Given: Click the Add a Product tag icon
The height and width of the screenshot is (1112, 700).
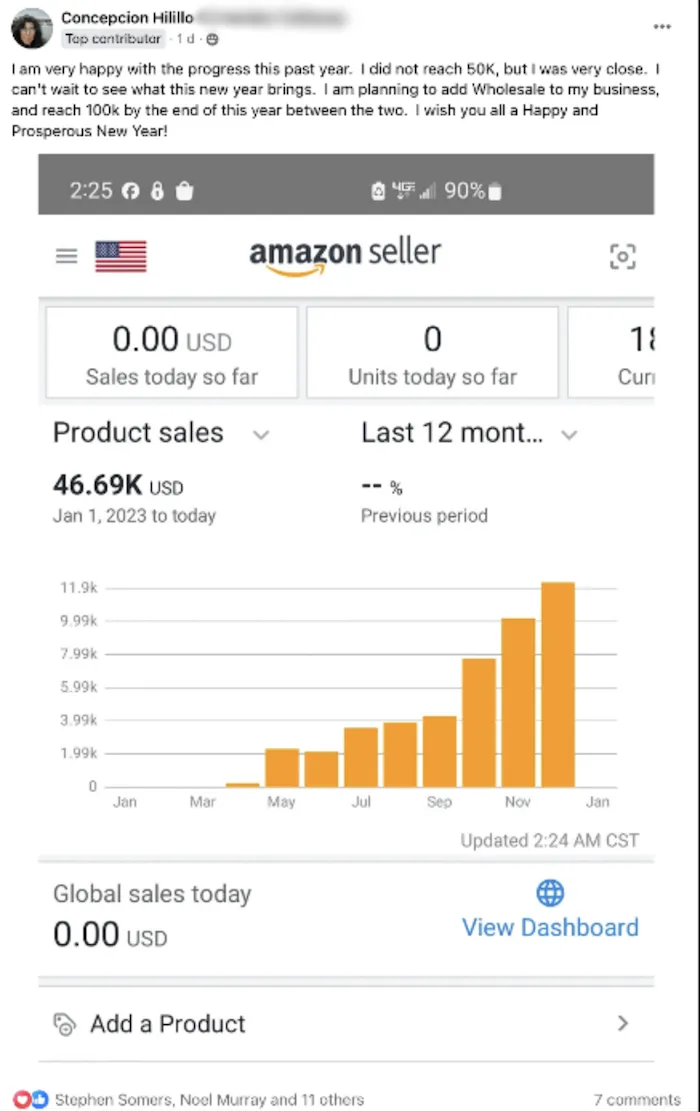Looking at the screenshot, I should click(x=65, y=1023).
